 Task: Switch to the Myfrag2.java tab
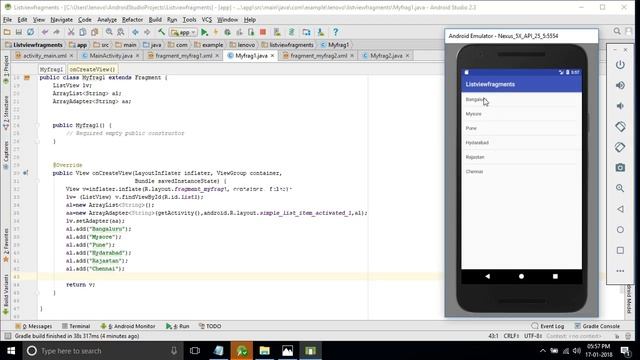click(386, 56)
